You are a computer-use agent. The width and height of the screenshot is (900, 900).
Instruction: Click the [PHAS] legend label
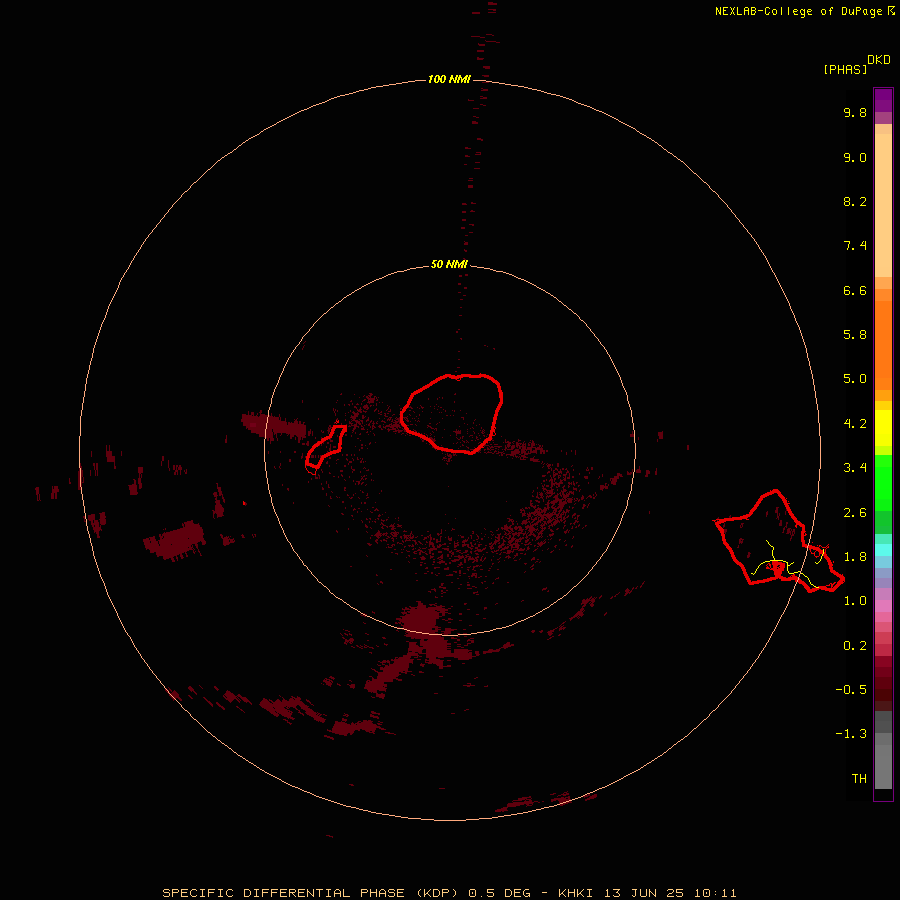pos(845,69)
